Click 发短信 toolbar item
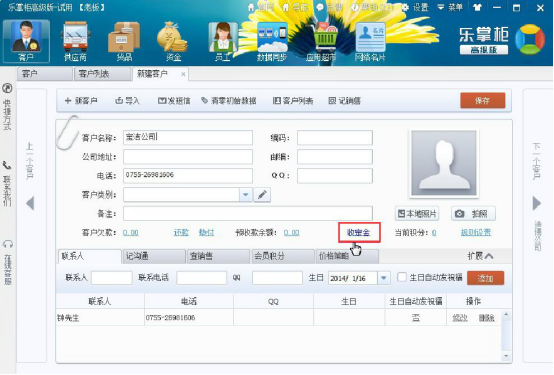 coord(174,101)
